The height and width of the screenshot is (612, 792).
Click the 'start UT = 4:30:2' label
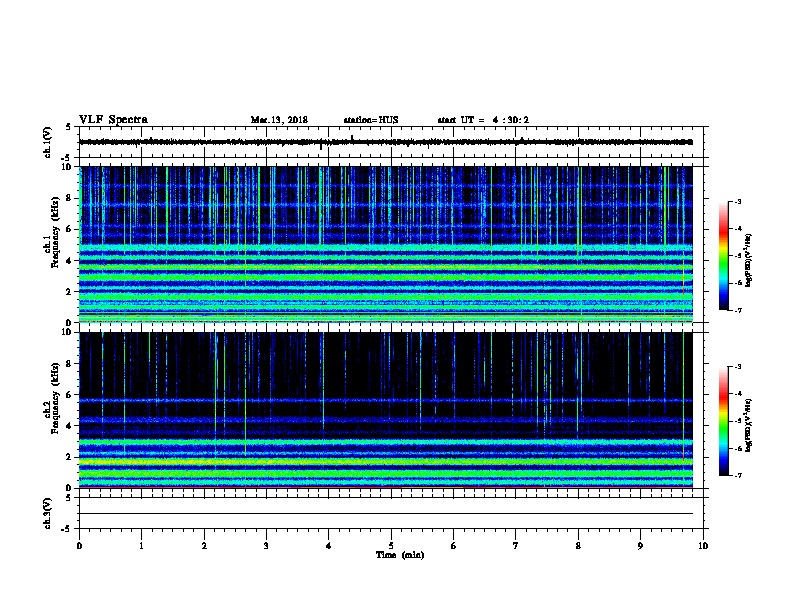click(x=483, y=120)
